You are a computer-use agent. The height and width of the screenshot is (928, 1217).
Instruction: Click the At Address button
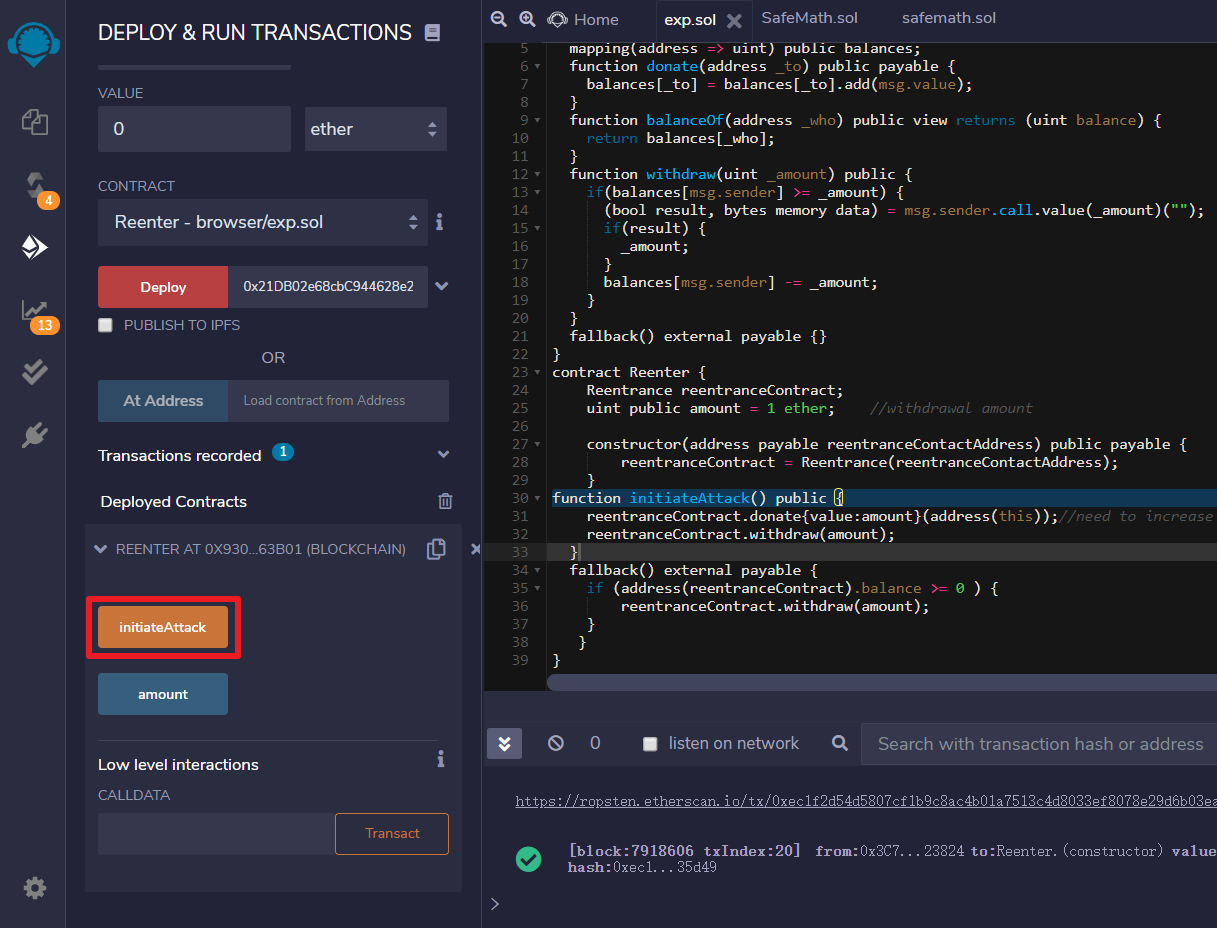(x=163, y=400)
